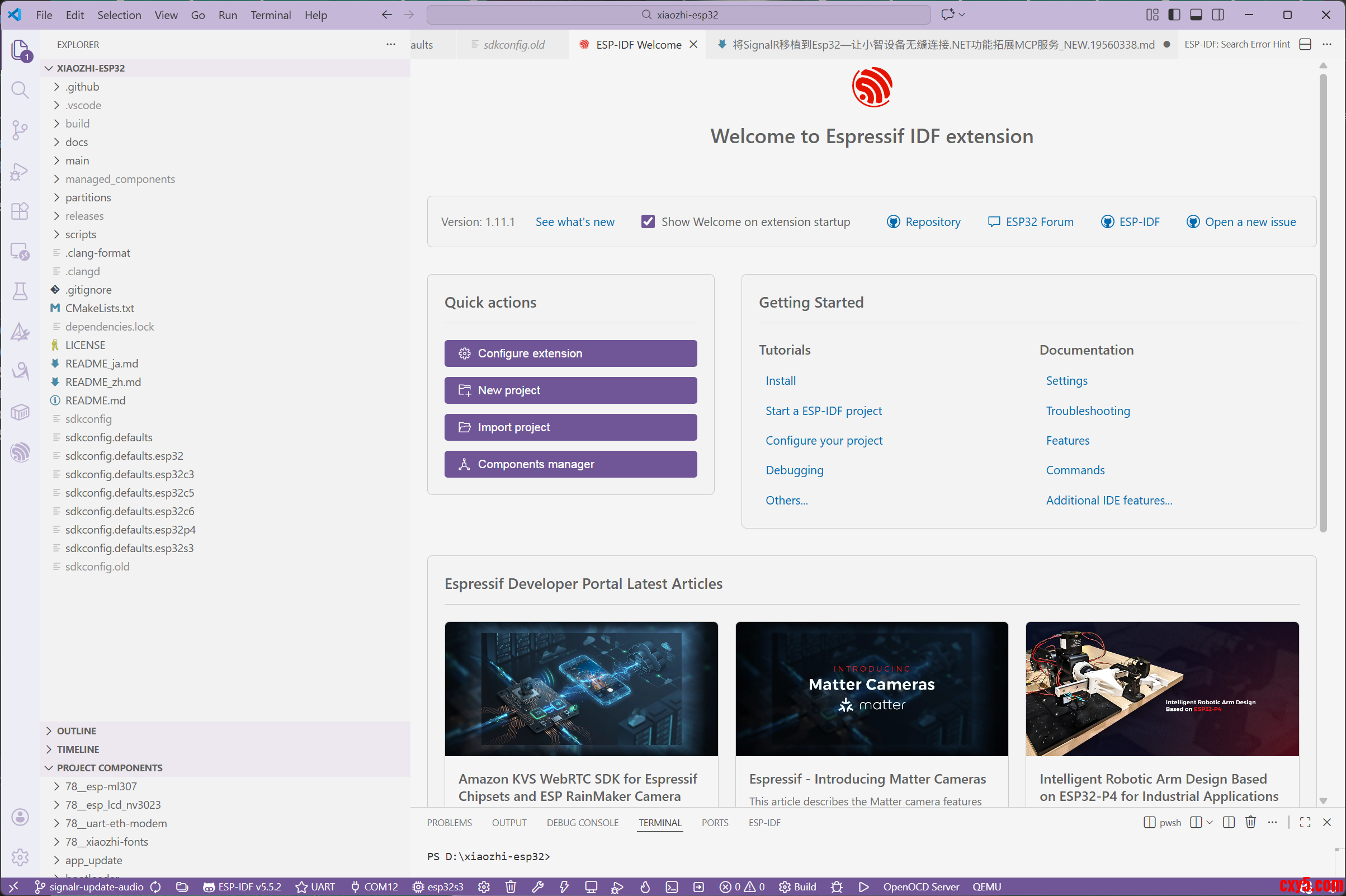Click the trash Full Clean status bar icon

click(x=511, y=886)
